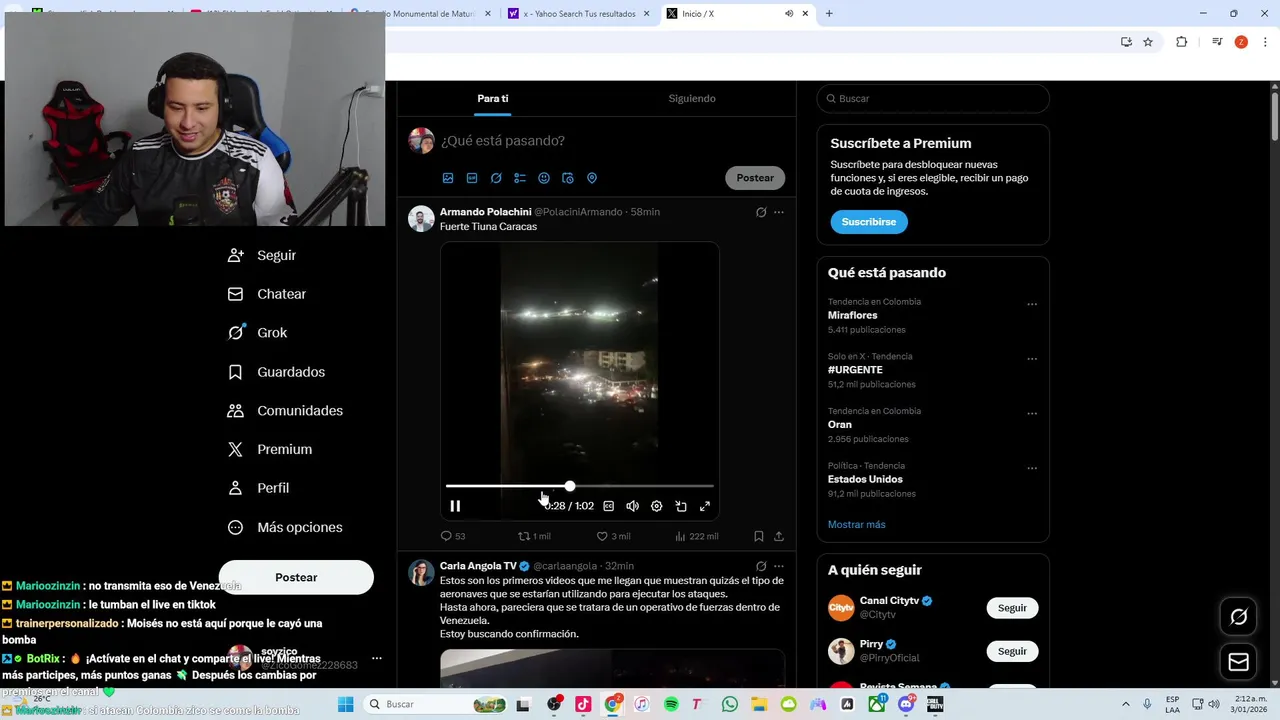This screenshot has height=720, width=1280.
Task: Follow Pirry
Action: click(x=1012, y=651)
